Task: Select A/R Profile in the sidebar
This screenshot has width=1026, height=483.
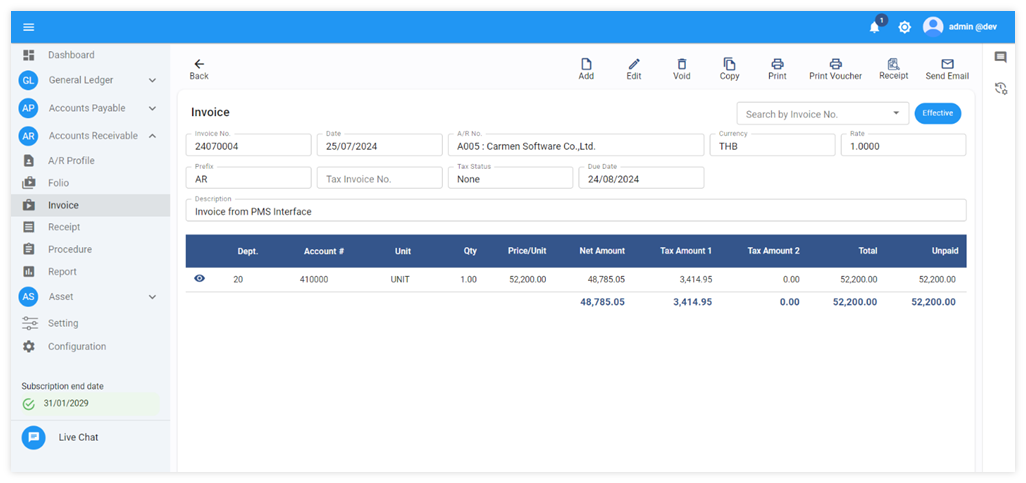Action: [71, 161]
